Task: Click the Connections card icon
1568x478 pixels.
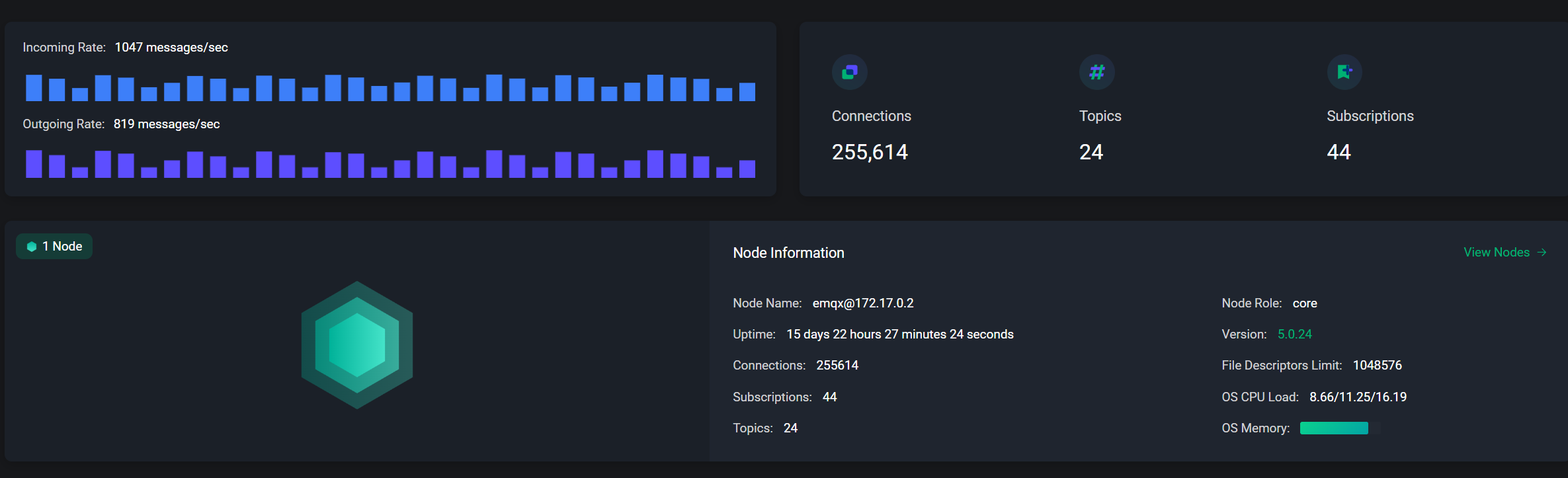Action: (849, 72)
